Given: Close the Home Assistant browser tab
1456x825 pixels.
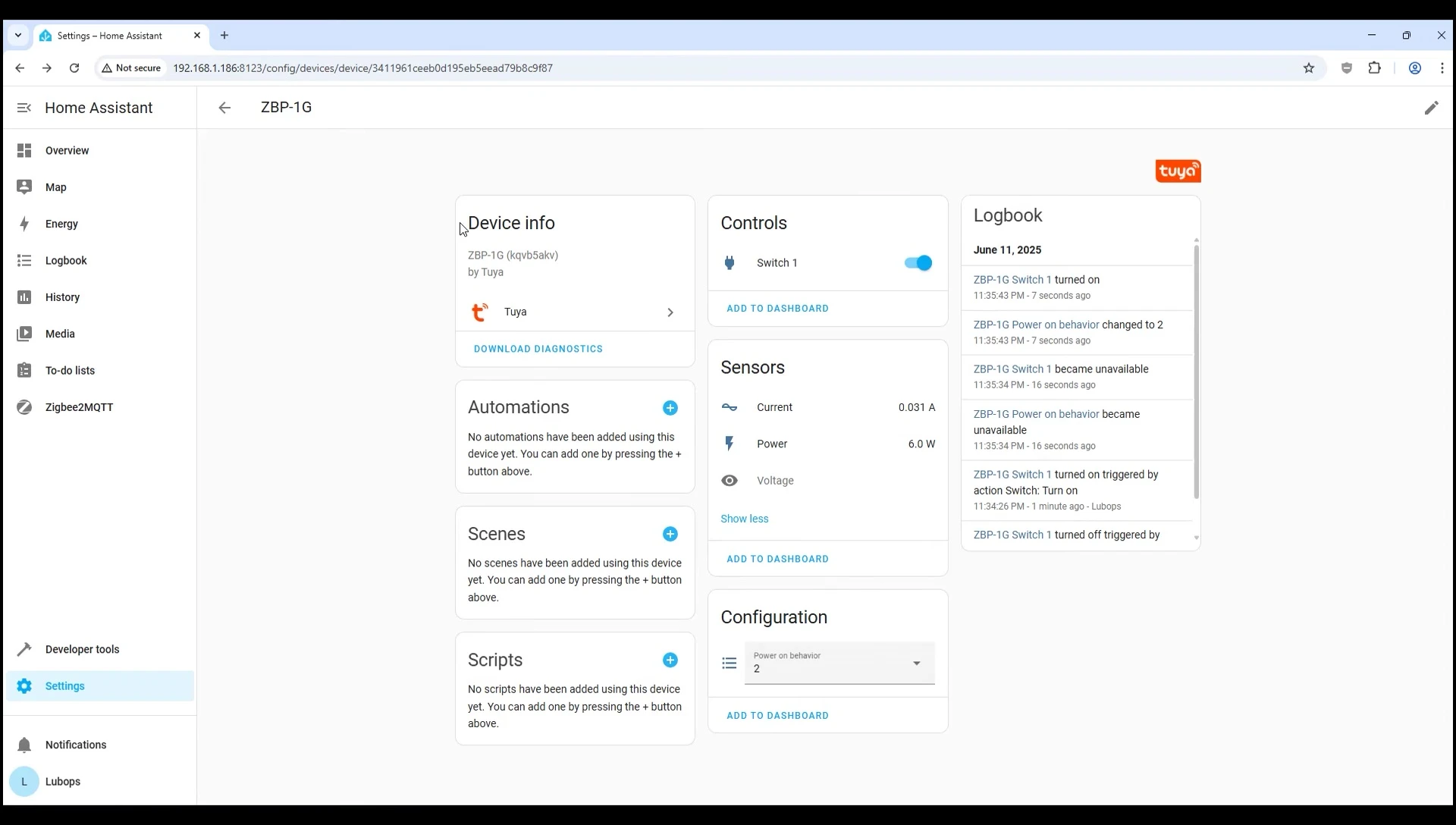Looking at the screenshot, I should pos(197,36).
